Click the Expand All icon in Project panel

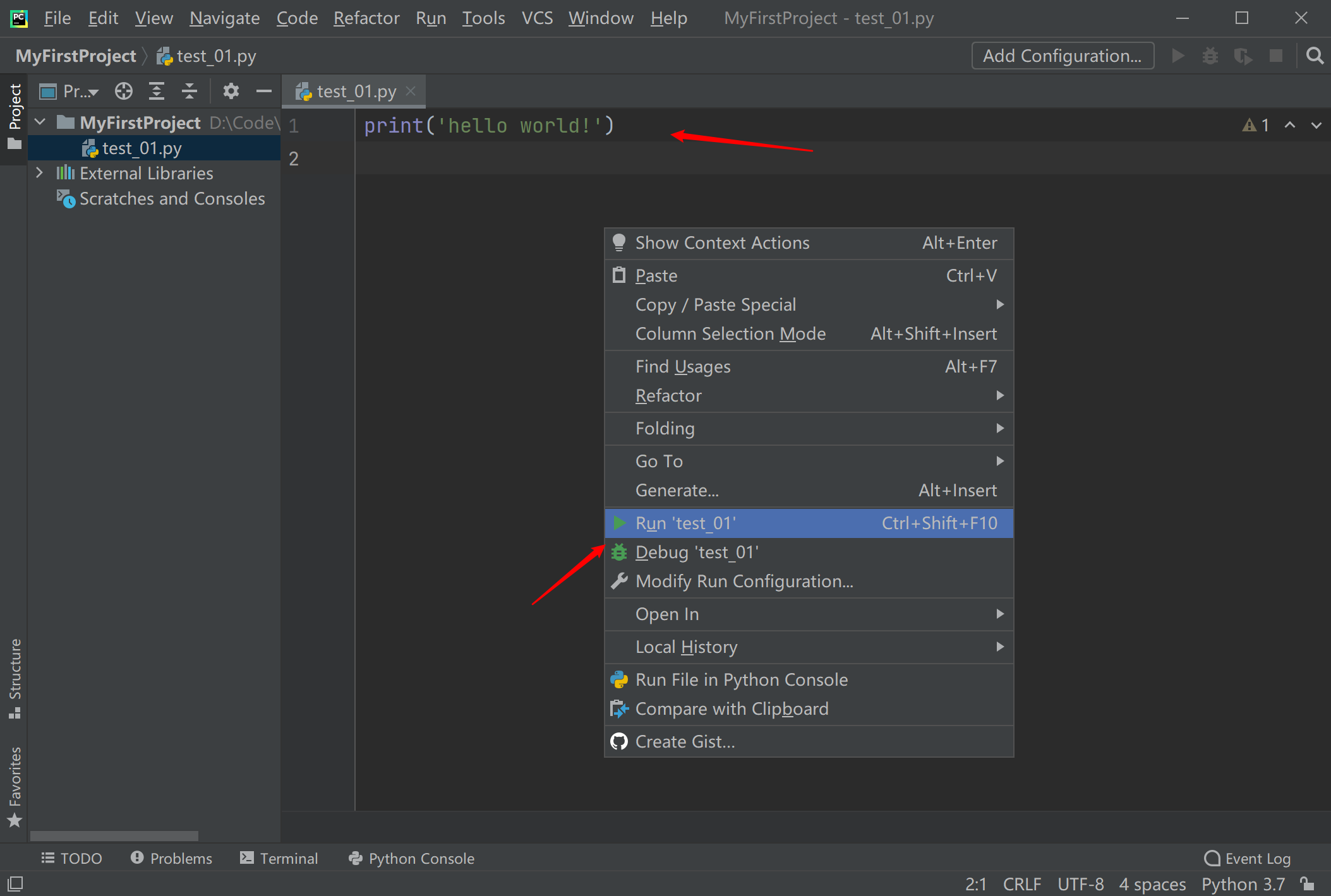coord(156,92)
